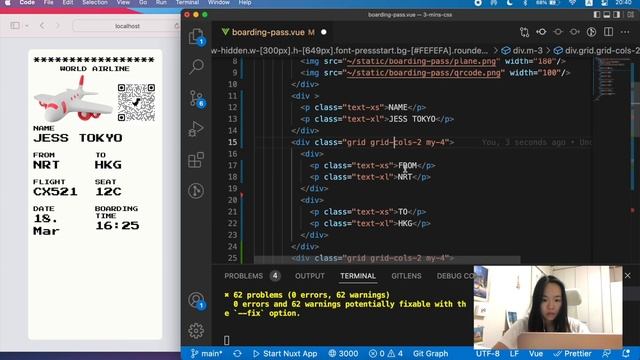Open the Customize Layout icon in title bar
Viewport: 640px width, 360px height.
tap(631, 15)
